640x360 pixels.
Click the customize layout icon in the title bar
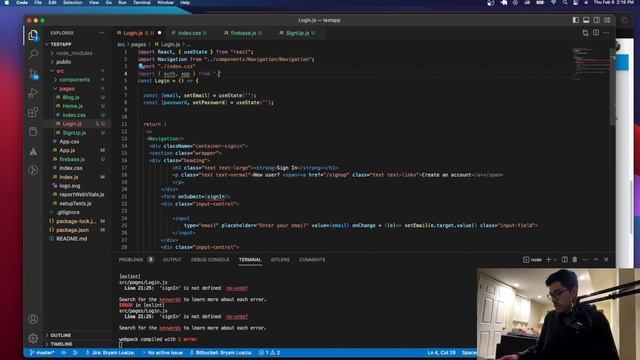tap(607, 20)
